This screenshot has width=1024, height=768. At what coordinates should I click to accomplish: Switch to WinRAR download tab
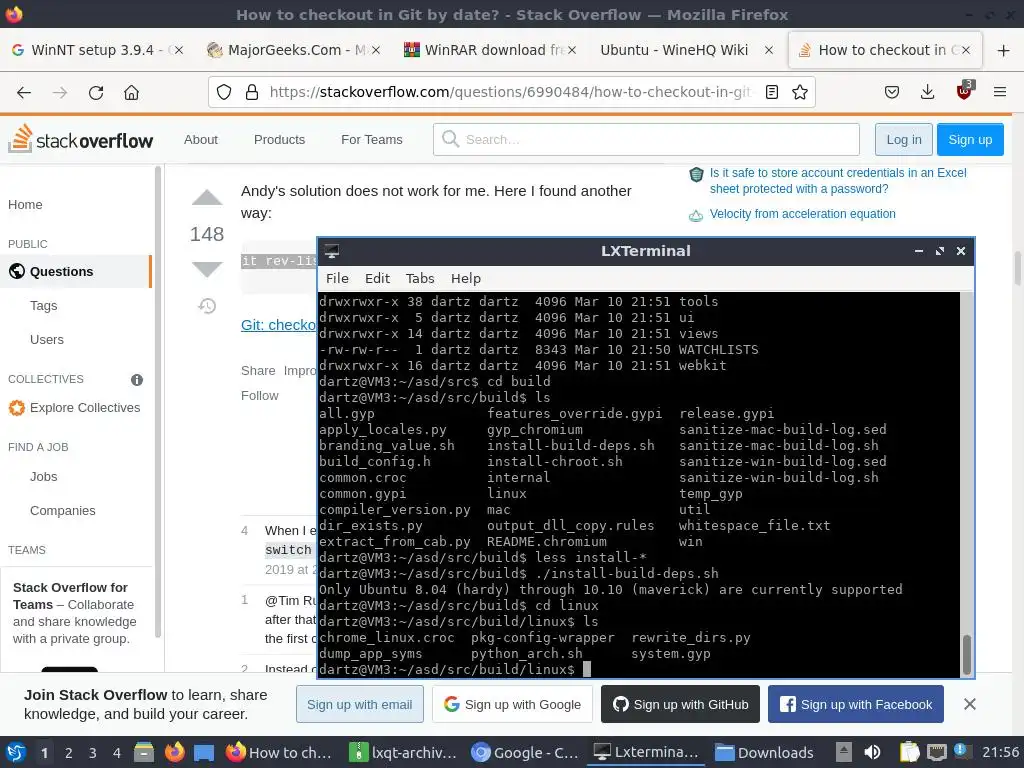(490, 50)
